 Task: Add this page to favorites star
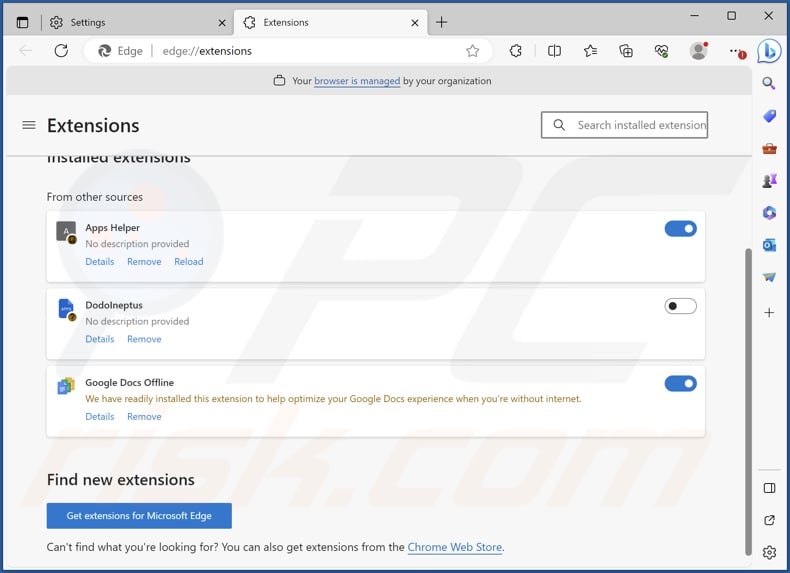[x=472, y=51]
